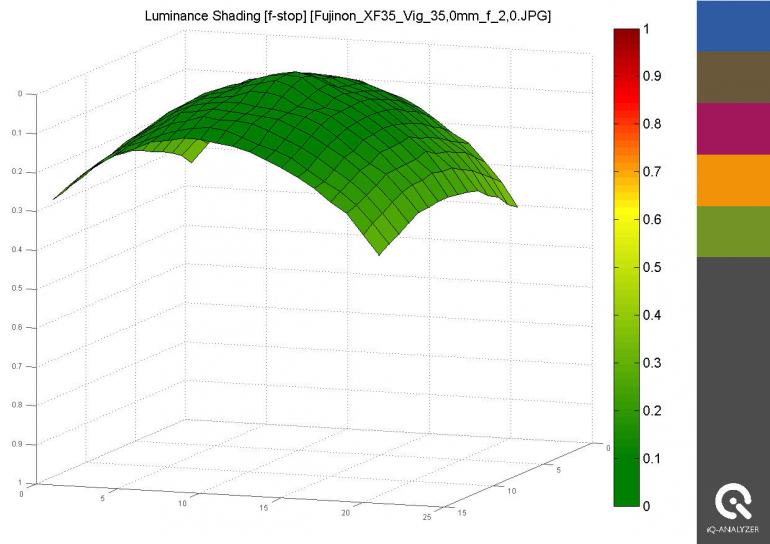Click colorbar label 0.6
Screen dimensions: 770x544
tap(652, 219)
